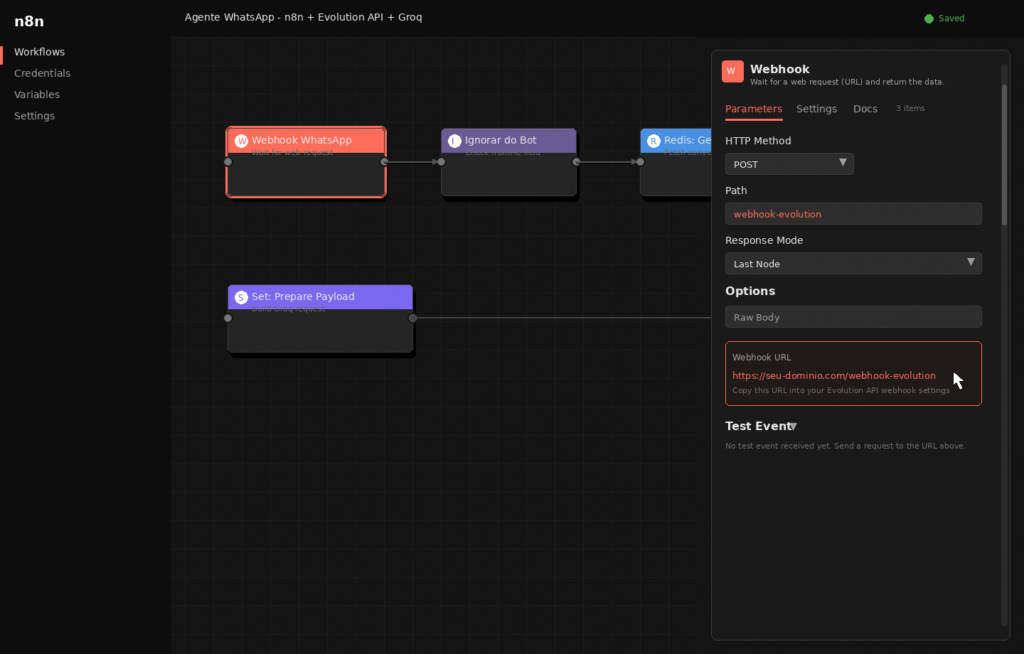Screen dimensions: 1024x654
Task: Click the orange Webhook panel icon
Action: [732, 71]
